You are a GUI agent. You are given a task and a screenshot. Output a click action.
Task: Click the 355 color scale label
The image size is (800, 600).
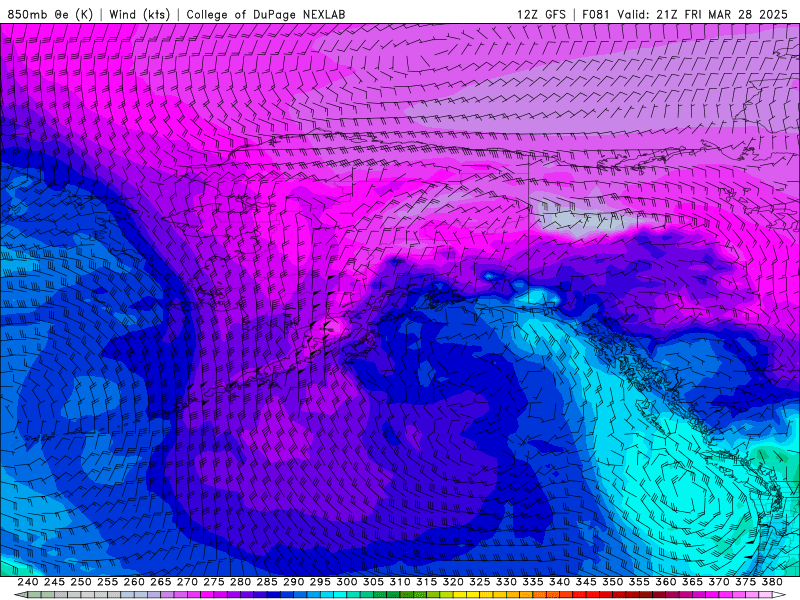point(639,582)
